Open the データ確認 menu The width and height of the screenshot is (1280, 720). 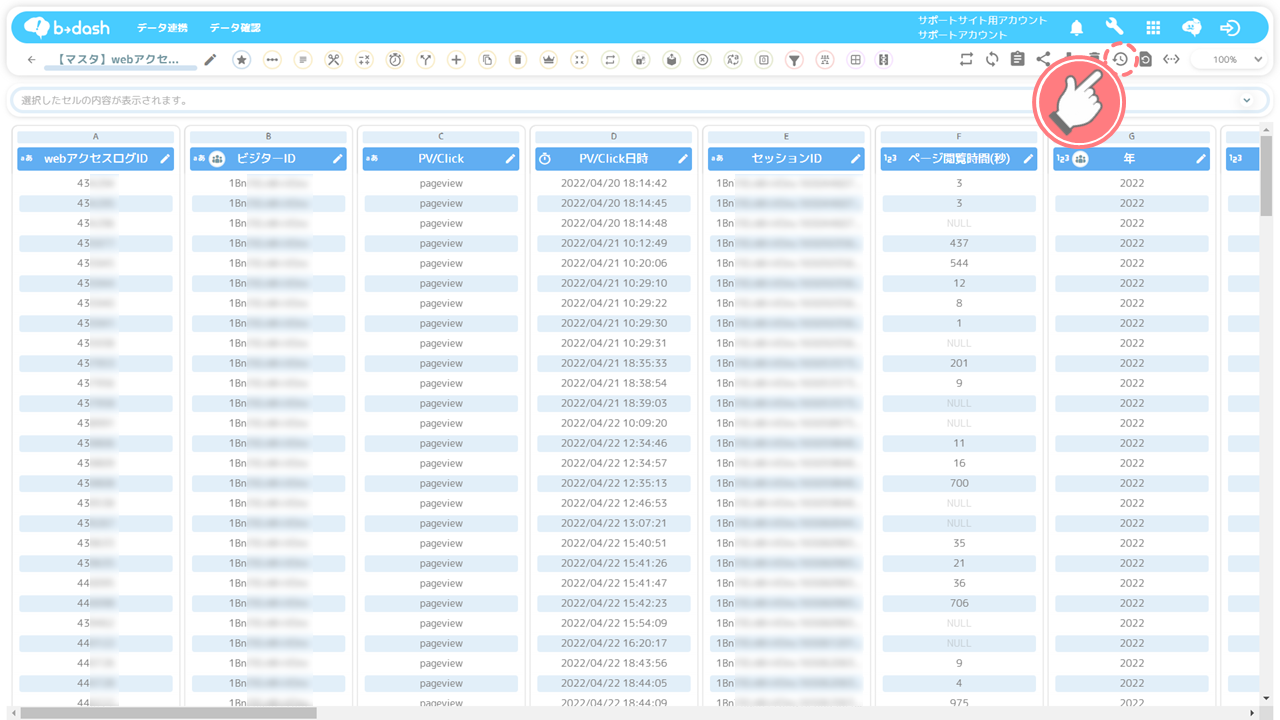pos(235,28)
